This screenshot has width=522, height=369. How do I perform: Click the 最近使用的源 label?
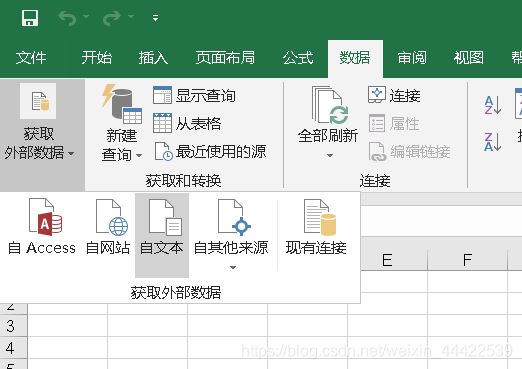coord(221,152)
